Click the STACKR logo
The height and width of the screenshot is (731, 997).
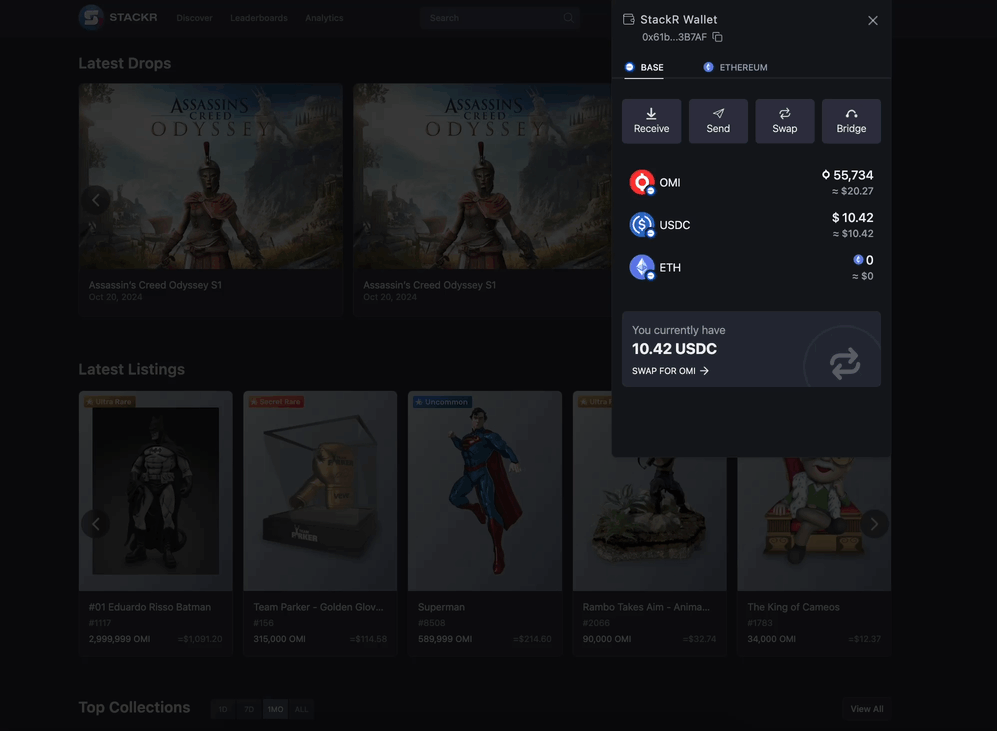click(118, 17)
